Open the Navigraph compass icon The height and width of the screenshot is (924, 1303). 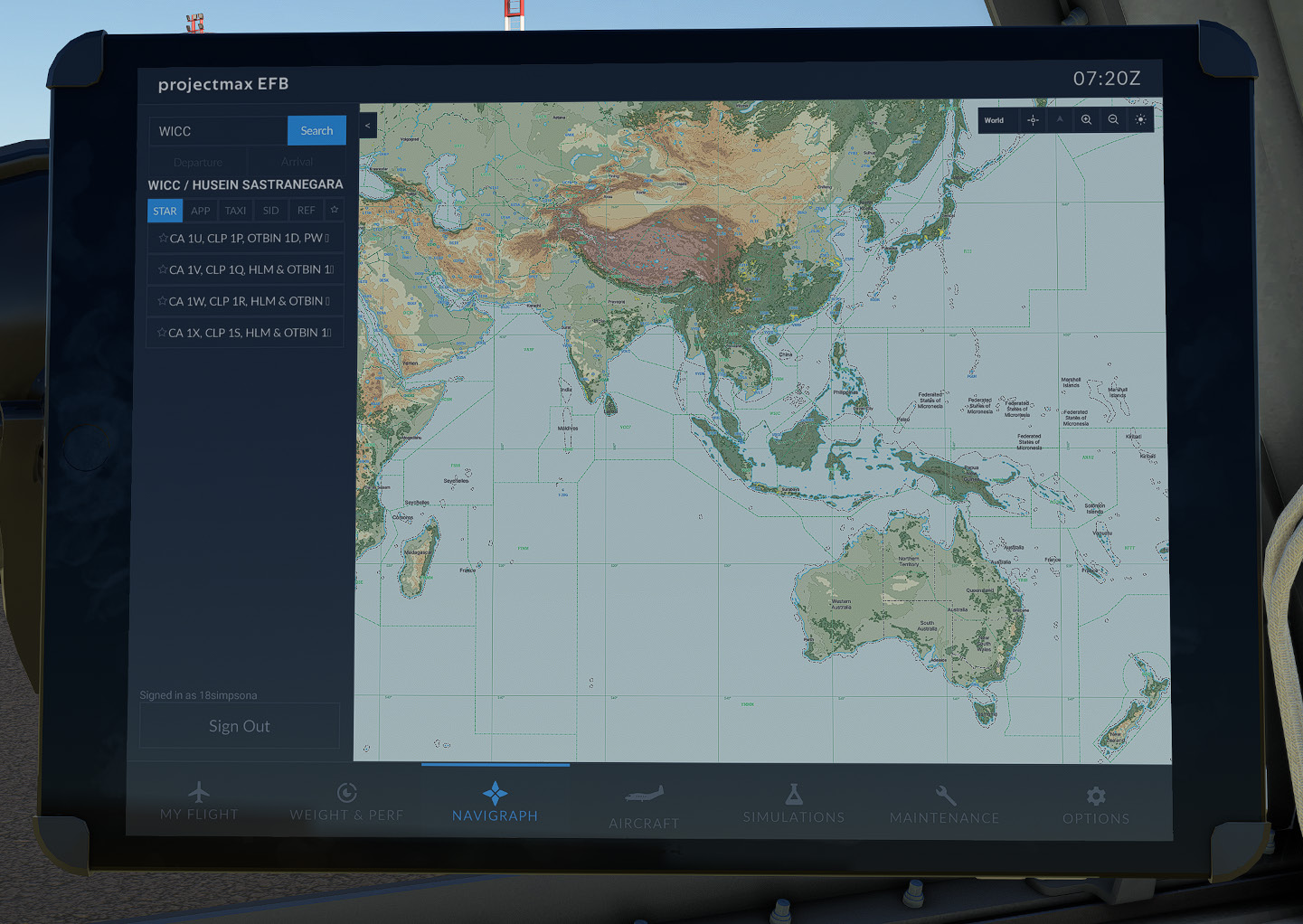(x=495, y=794)
